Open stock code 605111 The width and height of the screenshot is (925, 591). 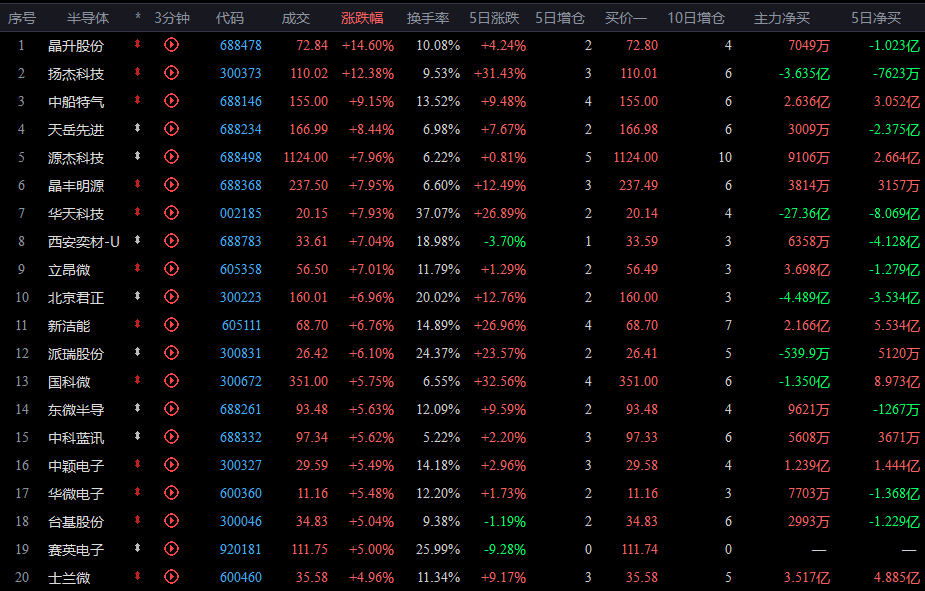242,326
